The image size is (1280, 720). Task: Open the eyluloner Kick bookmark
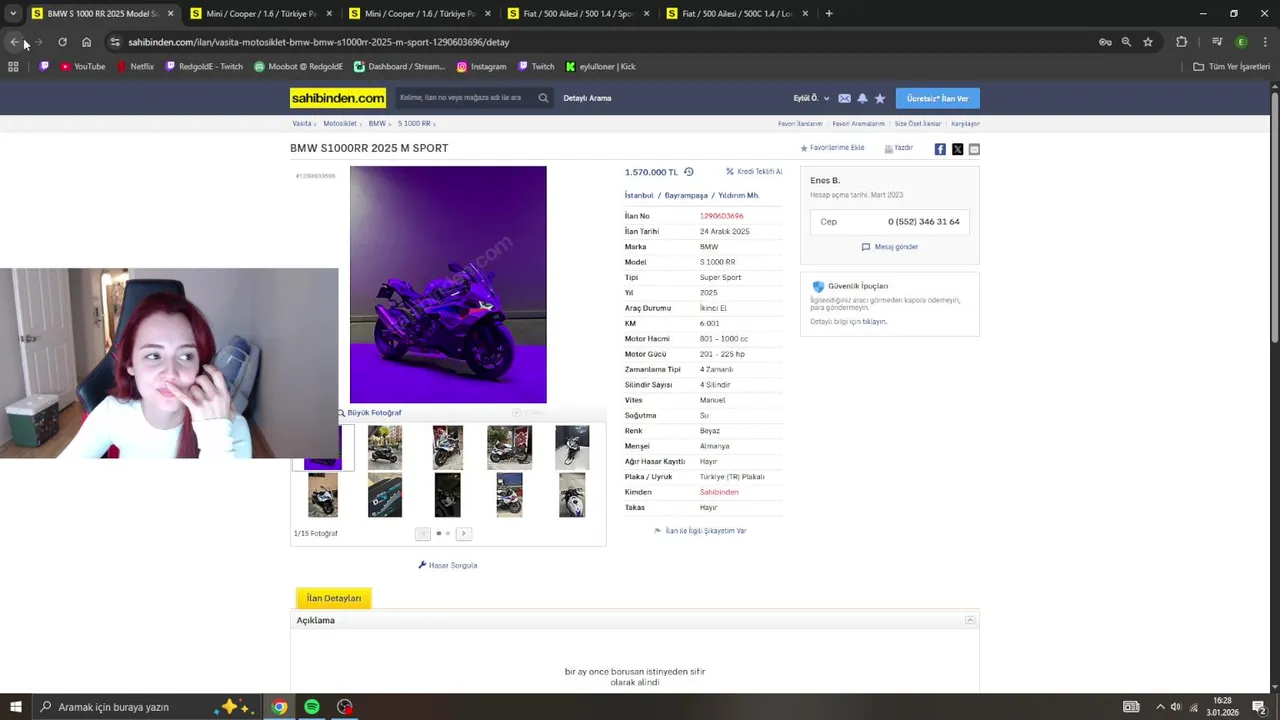pos(600,67)
